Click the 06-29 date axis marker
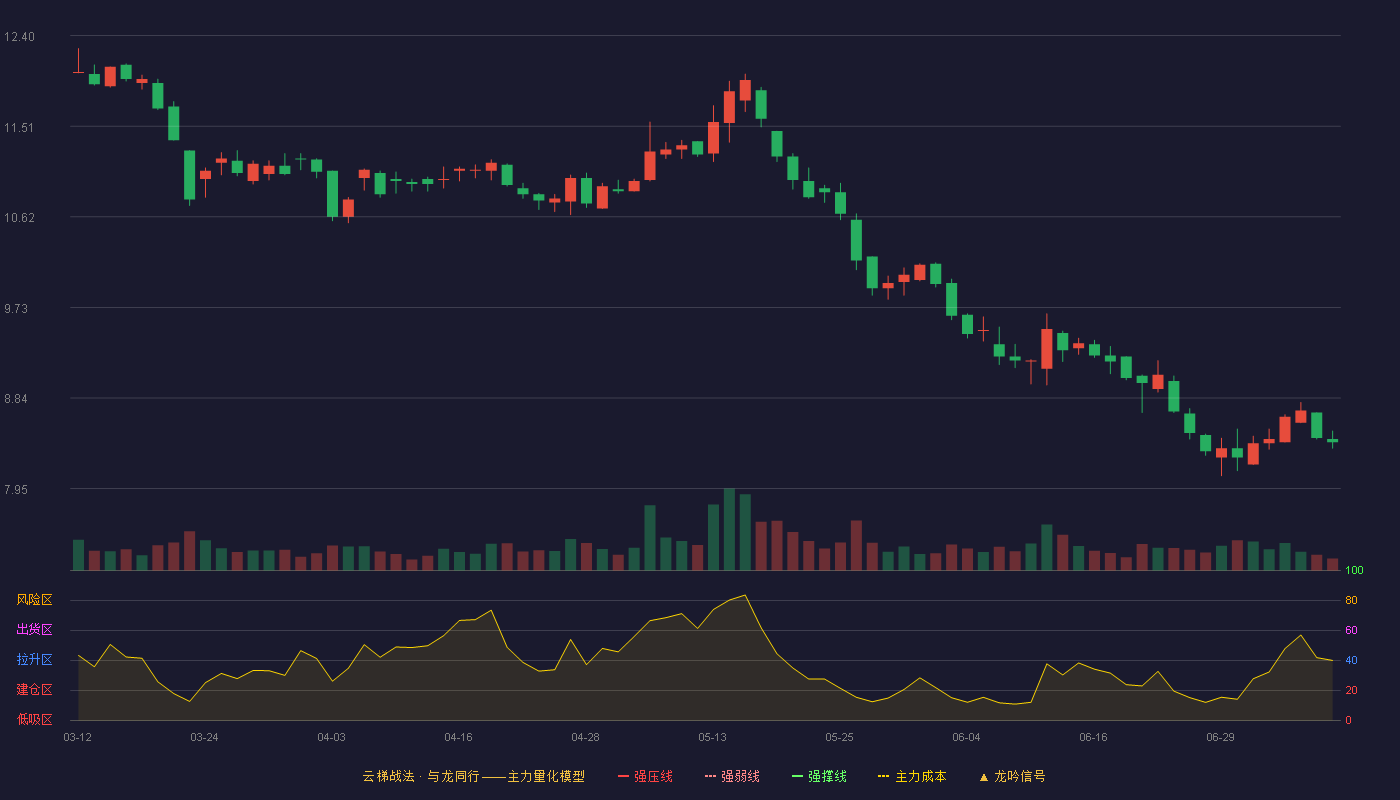This screenshot has width=1400, height=800. click(1220, 737)
